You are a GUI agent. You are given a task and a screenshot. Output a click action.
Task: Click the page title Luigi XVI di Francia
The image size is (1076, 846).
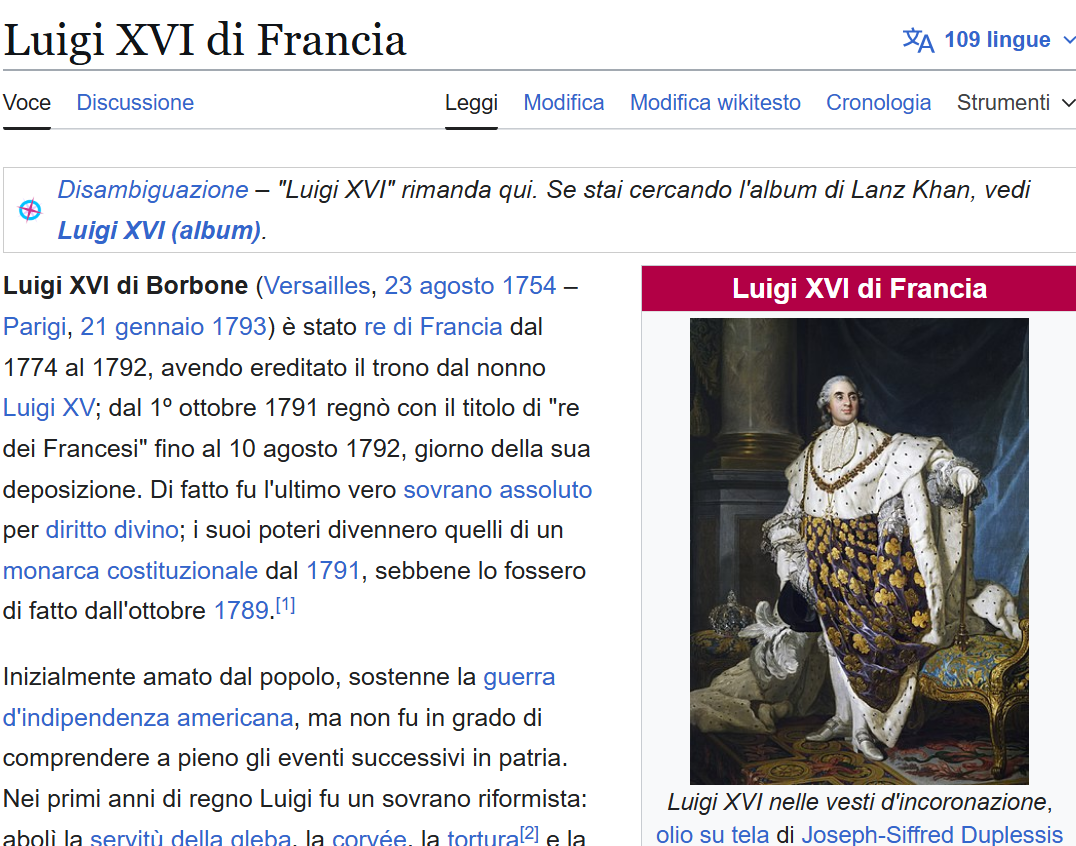pyautogui.click(x=204, y=40)
